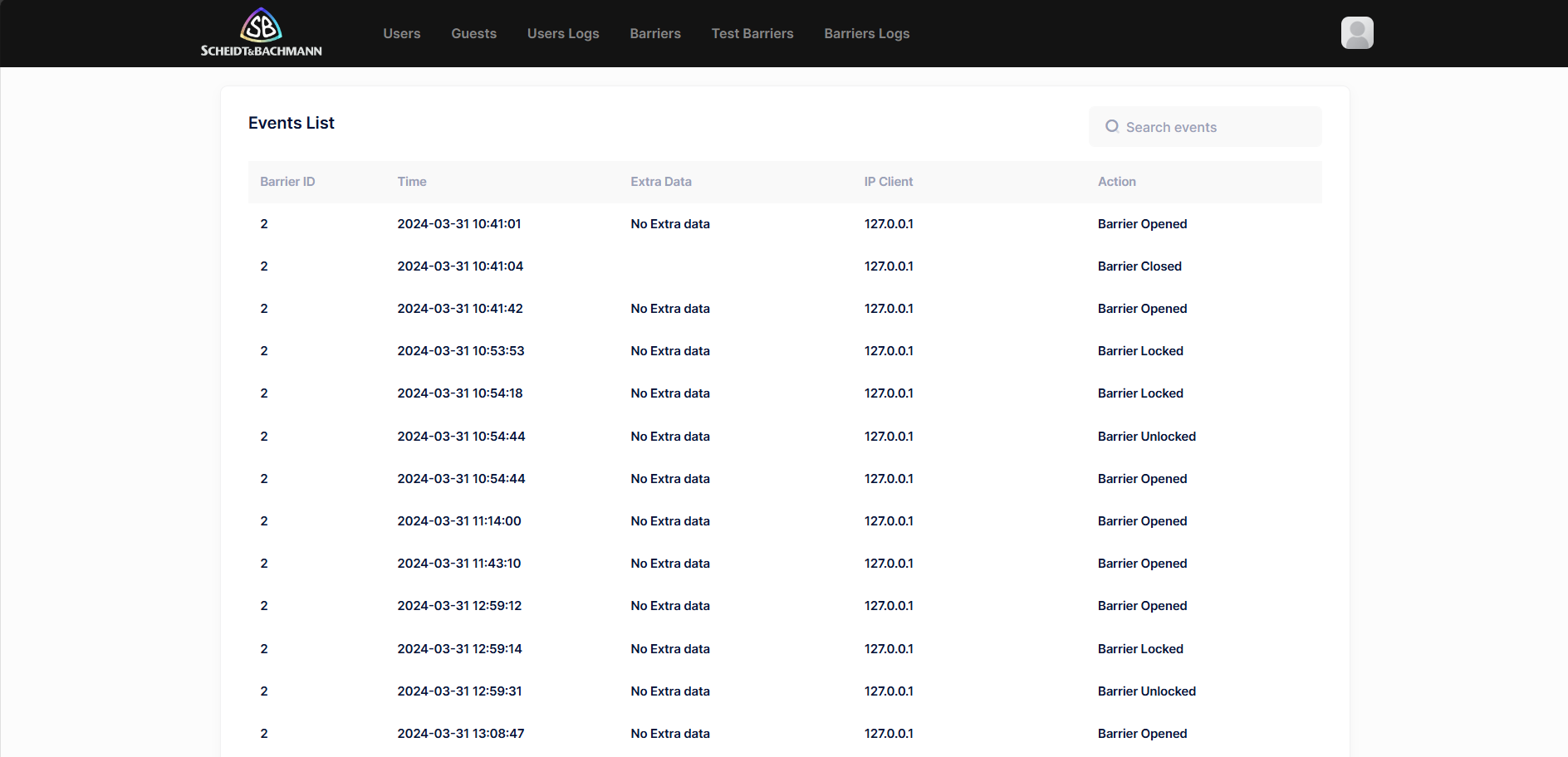Select timestamp 2024-03-31 10:41:01
The height and width of the screenshot is (757, 1568).
(459, 224)
